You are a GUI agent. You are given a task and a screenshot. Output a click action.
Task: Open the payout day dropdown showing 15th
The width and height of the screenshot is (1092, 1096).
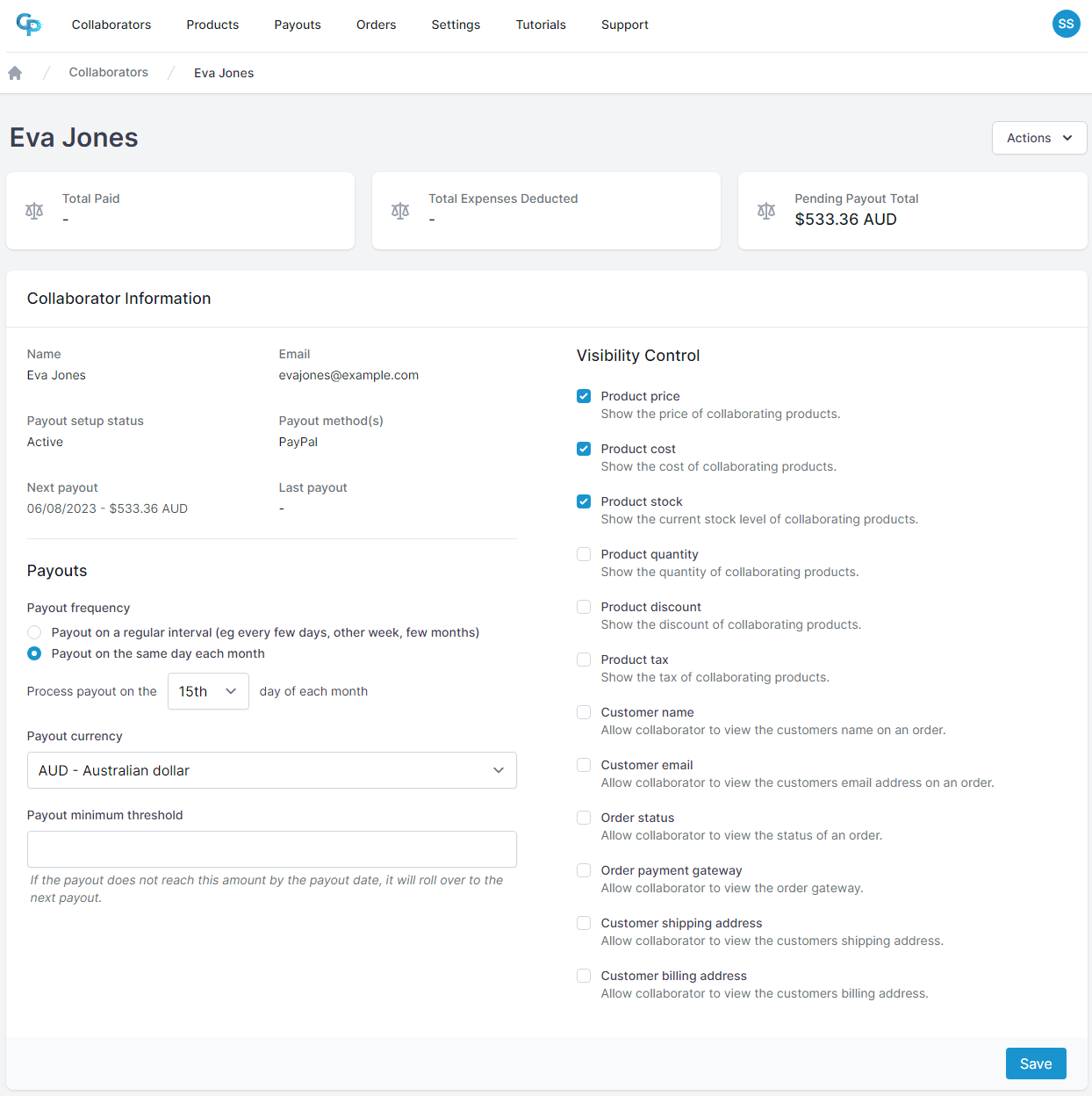[208, 691]
